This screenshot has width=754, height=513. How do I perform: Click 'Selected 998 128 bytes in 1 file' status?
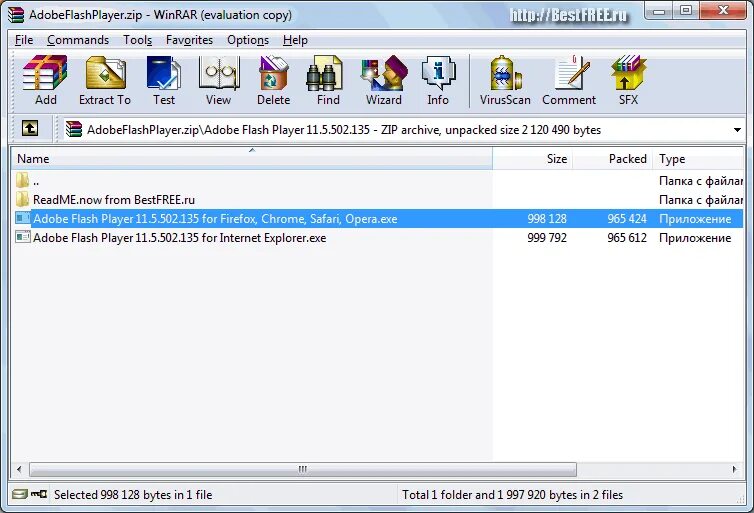(133, 494)
